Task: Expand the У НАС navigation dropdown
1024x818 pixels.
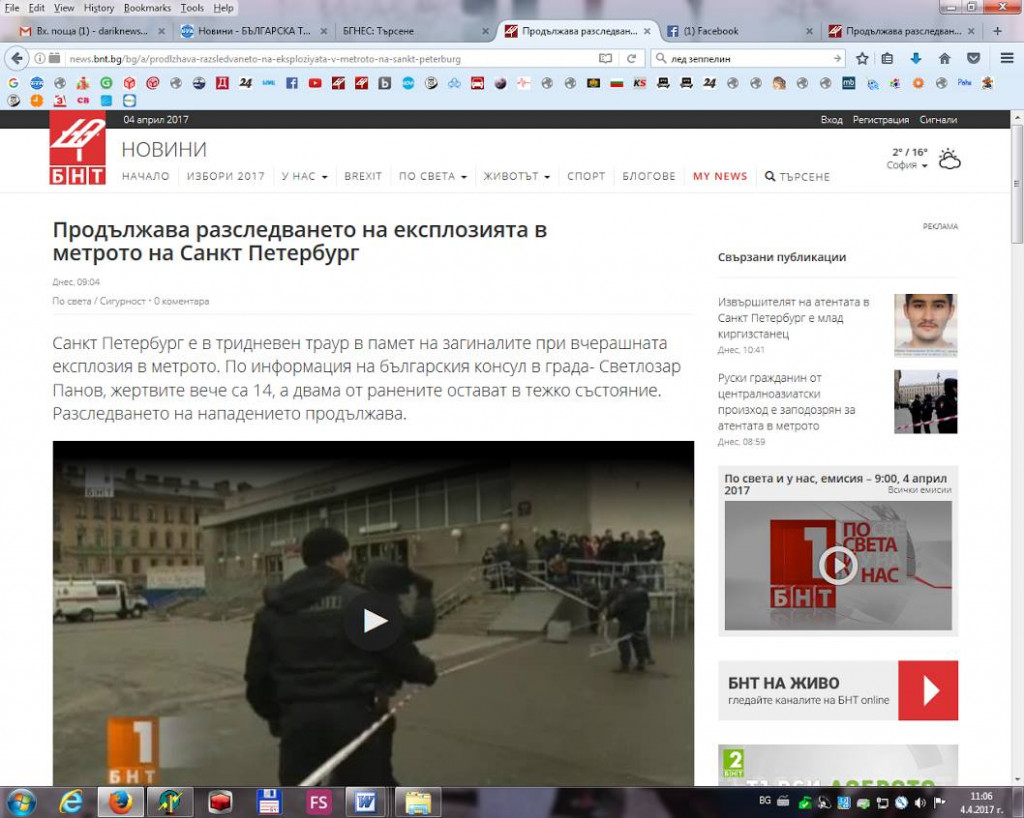Action: (304, 176)
